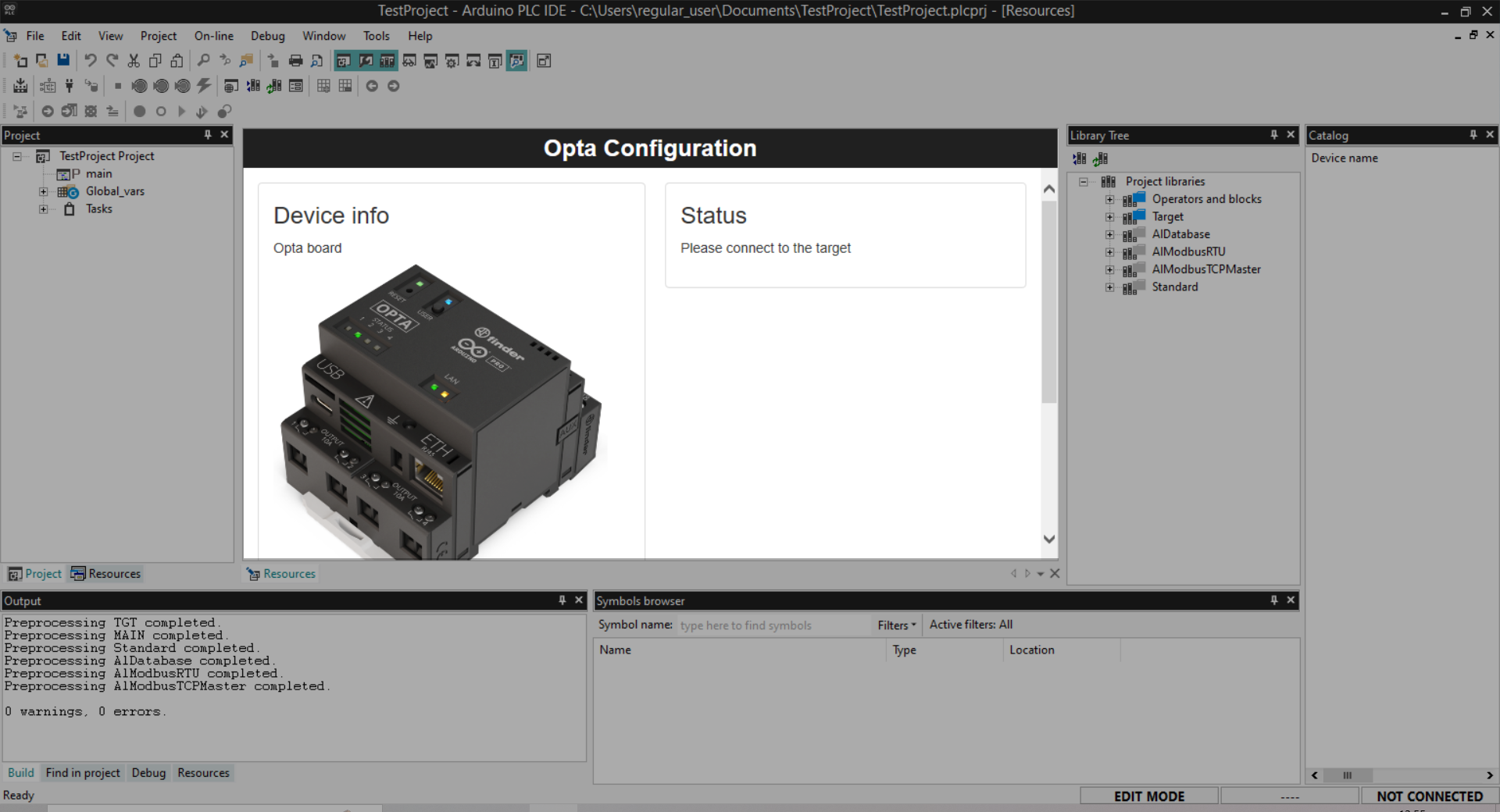The width and height of the screenshot is (1500, 812).
Task: Navigate forward with the right arrow icon
Action: (394, 86)
